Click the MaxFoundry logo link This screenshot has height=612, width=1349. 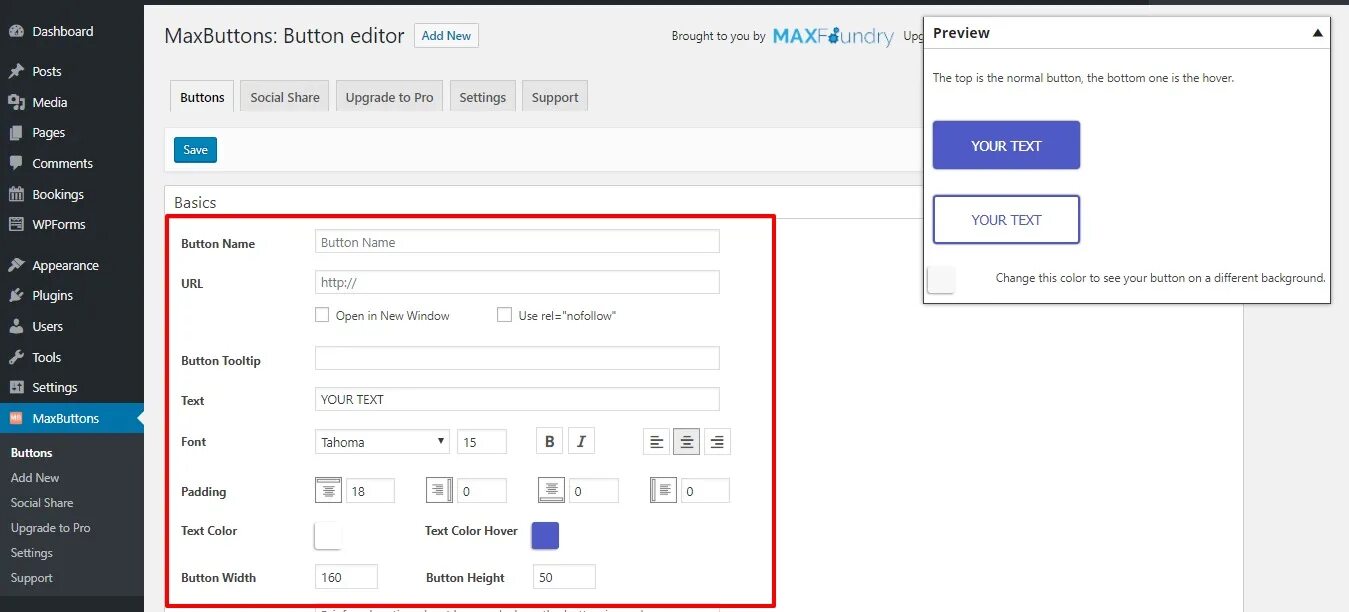(833, 36)
